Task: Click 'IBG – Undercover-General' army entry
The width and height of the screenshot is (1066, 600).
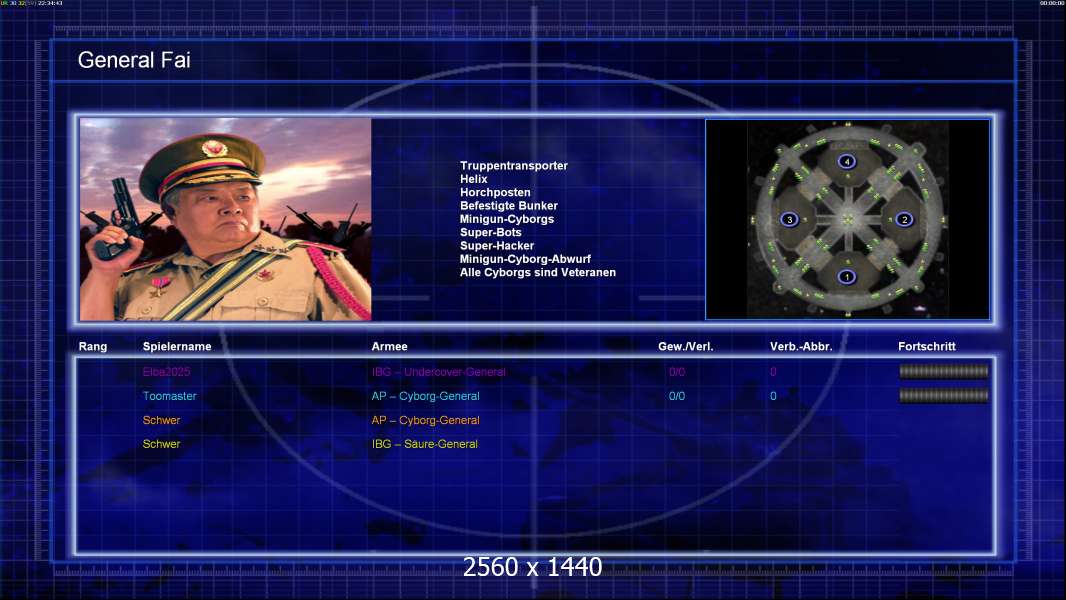Action: coord(439,372)
